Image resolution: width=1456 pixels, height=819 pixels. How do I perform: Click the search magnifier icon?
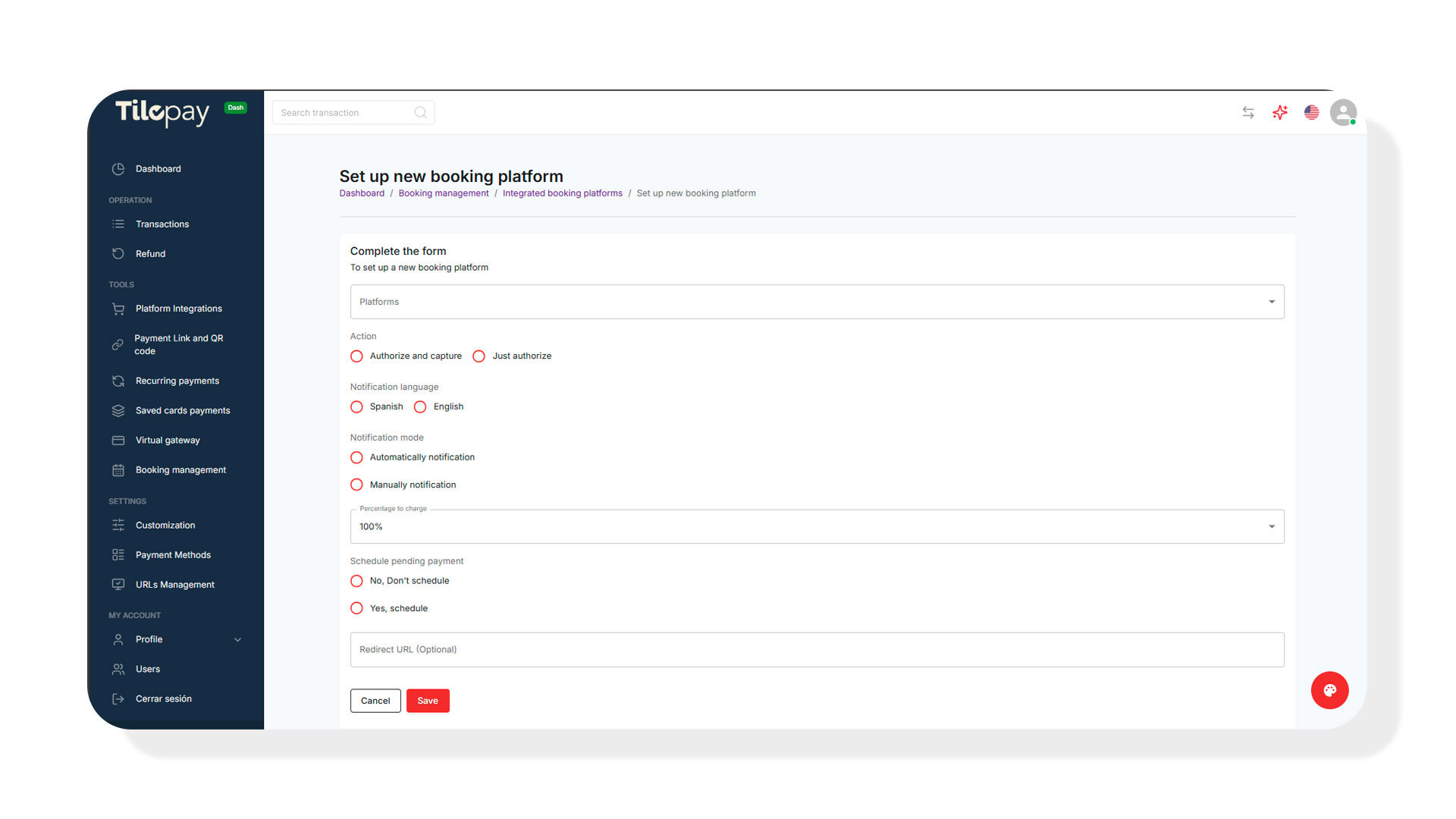coord(420,113)
